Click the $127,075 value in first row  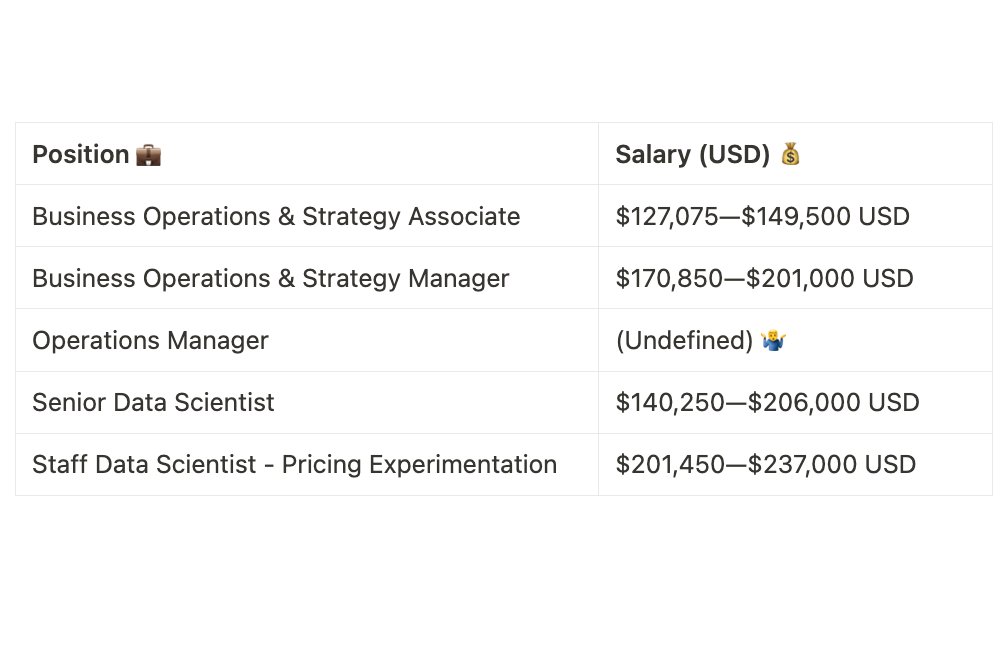click(667, 217)
